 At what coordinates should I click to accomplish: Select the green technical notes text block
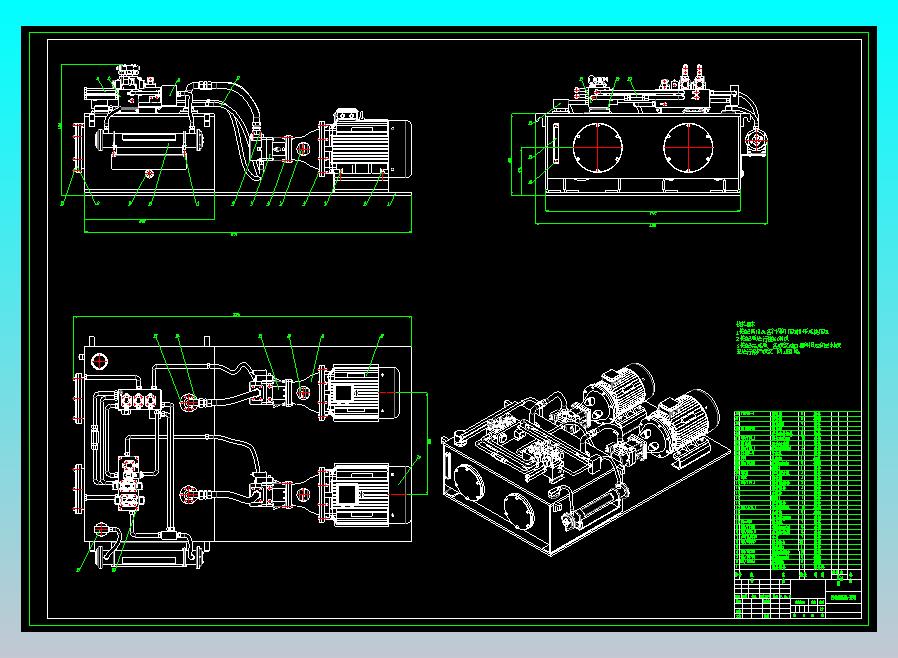pyautogui.click(x=789, y=338)
